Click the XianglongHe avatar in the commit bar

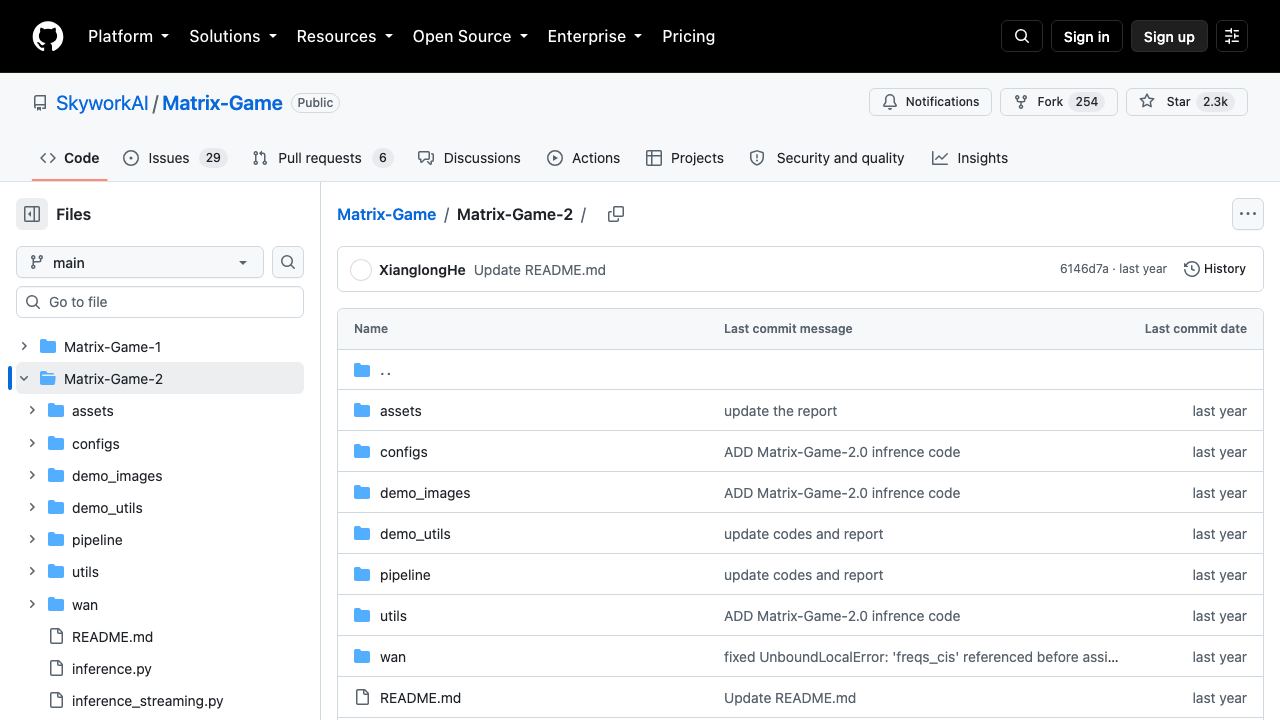pos(361,270)
